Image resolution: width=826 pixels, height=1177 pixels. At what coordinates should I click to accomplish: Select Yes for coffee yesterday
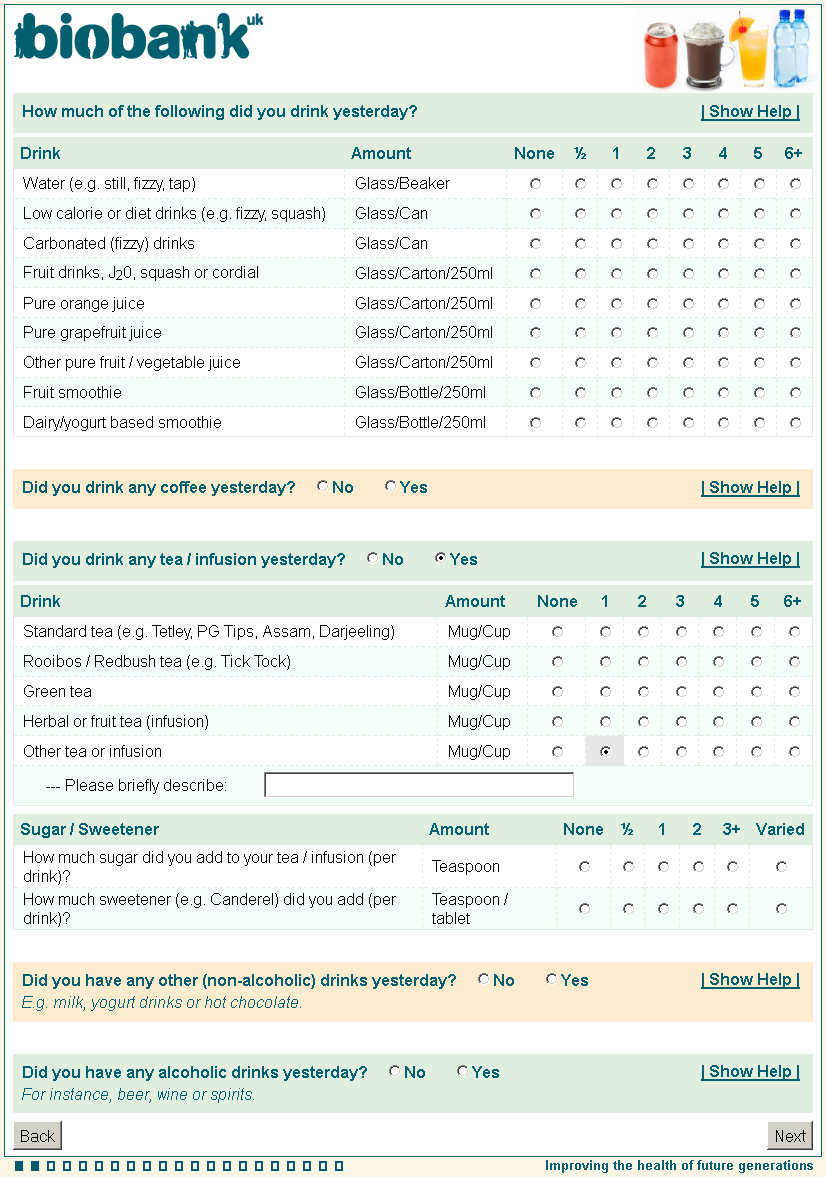click(390, 487)
